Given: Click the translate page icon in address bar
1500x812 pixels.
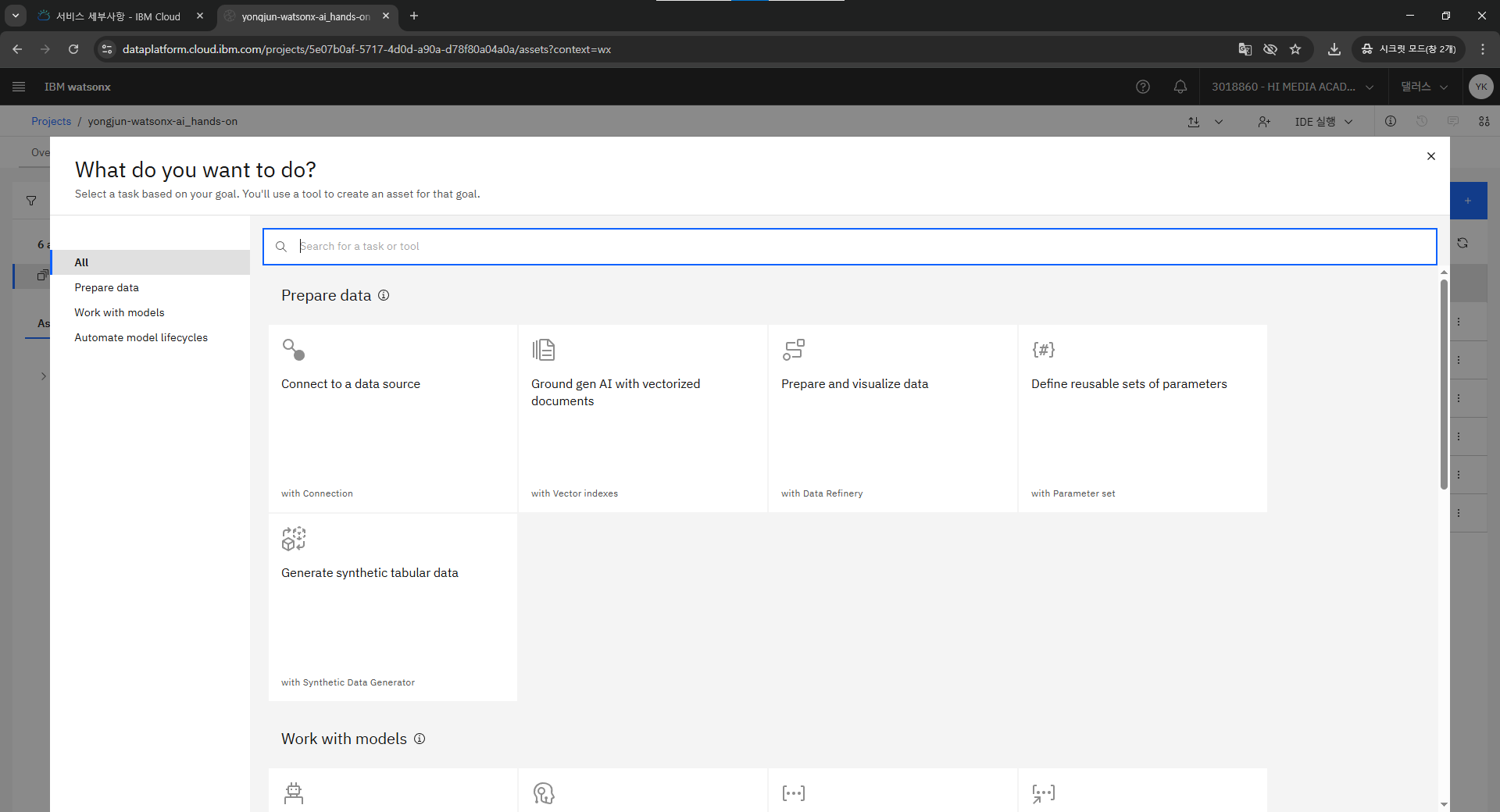Looking at the screenshot, I should point(1245,49).
